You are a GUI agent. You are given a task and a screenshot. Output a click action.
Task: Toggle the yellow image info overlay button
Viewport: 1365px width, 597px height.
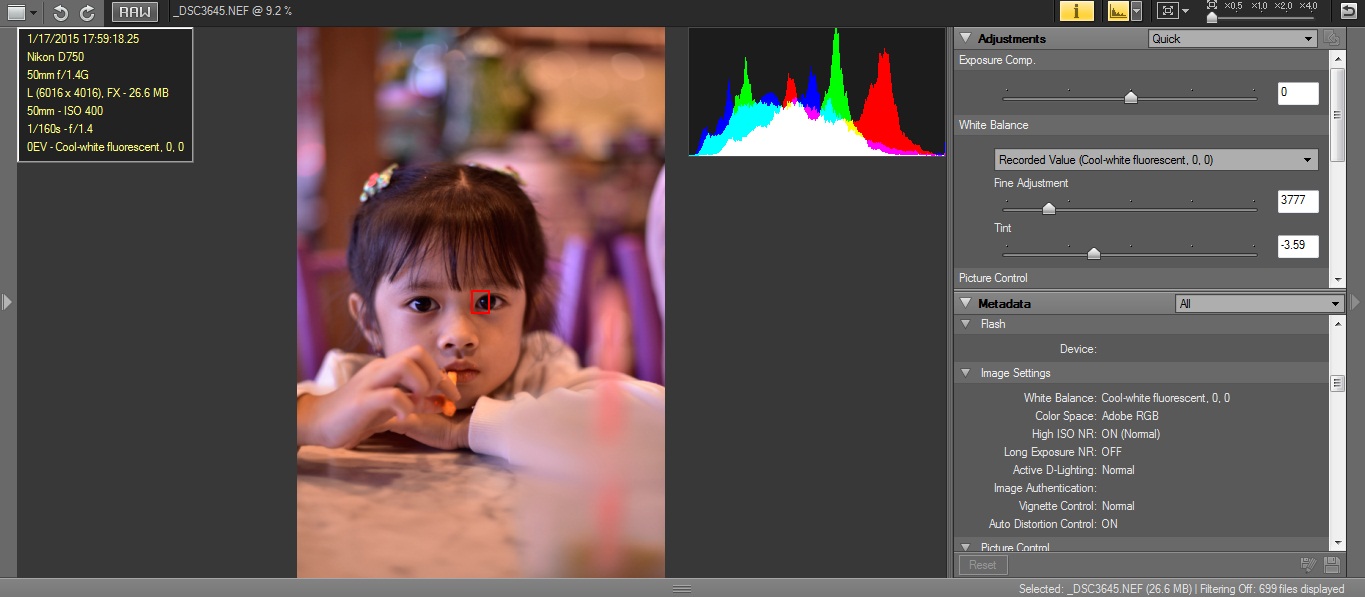click(1076, 11)
